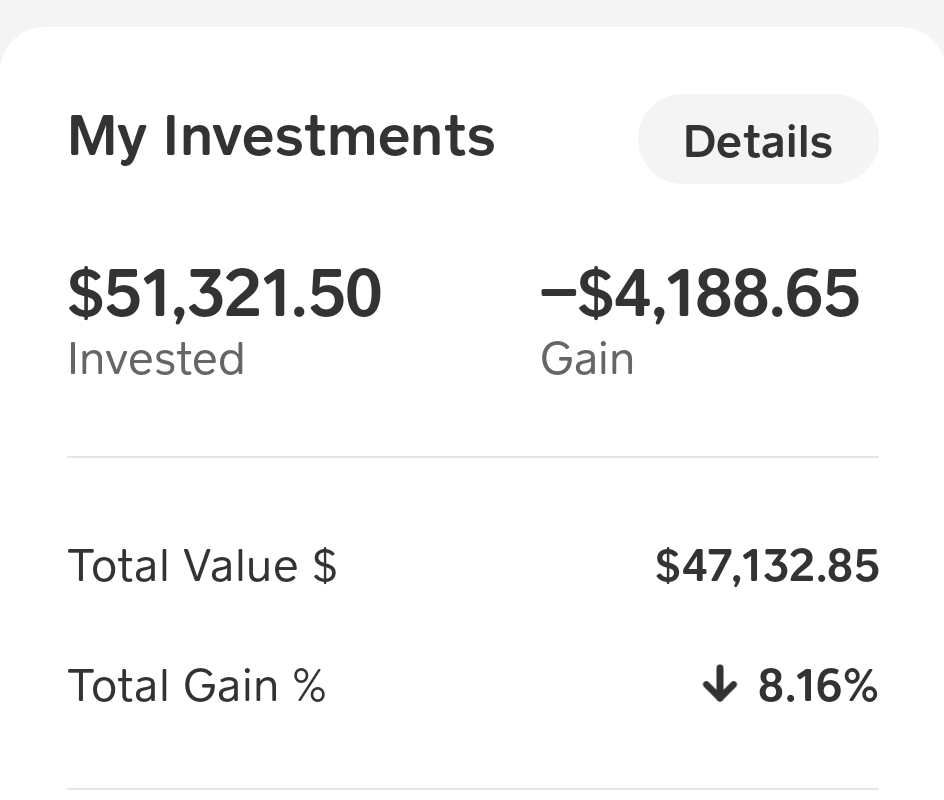This screenshot has height=800, width=944.
Task: Click the divider line above Total Value
Action: [472, 457]
